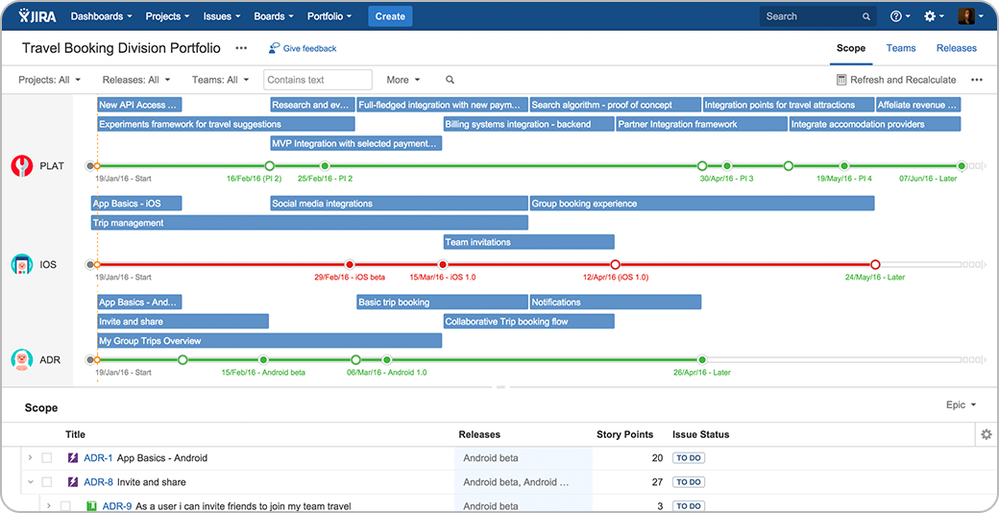This screenshot has height=513, width=999.
Task: Open the scope table settings gear
Action: [986, 435]
